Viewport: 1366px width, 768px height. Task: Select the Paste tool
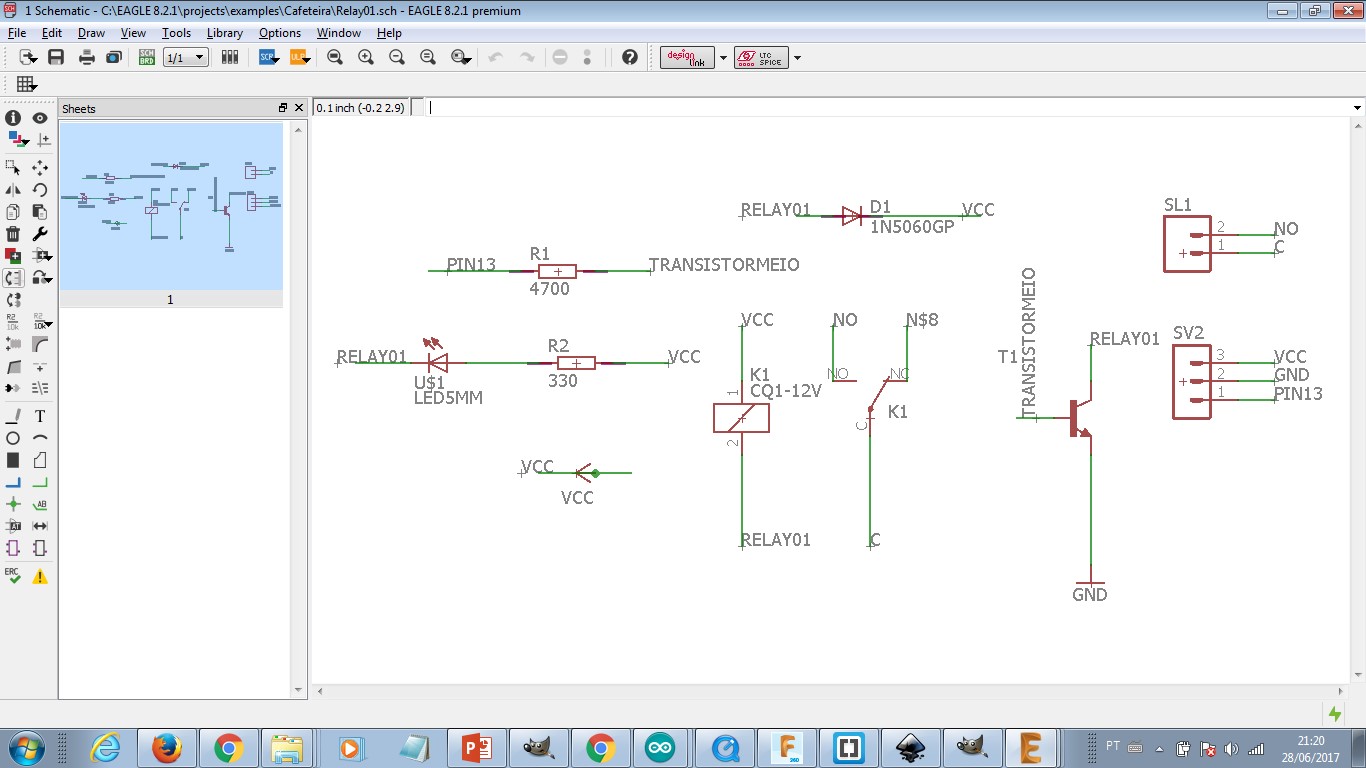[40, 211]
